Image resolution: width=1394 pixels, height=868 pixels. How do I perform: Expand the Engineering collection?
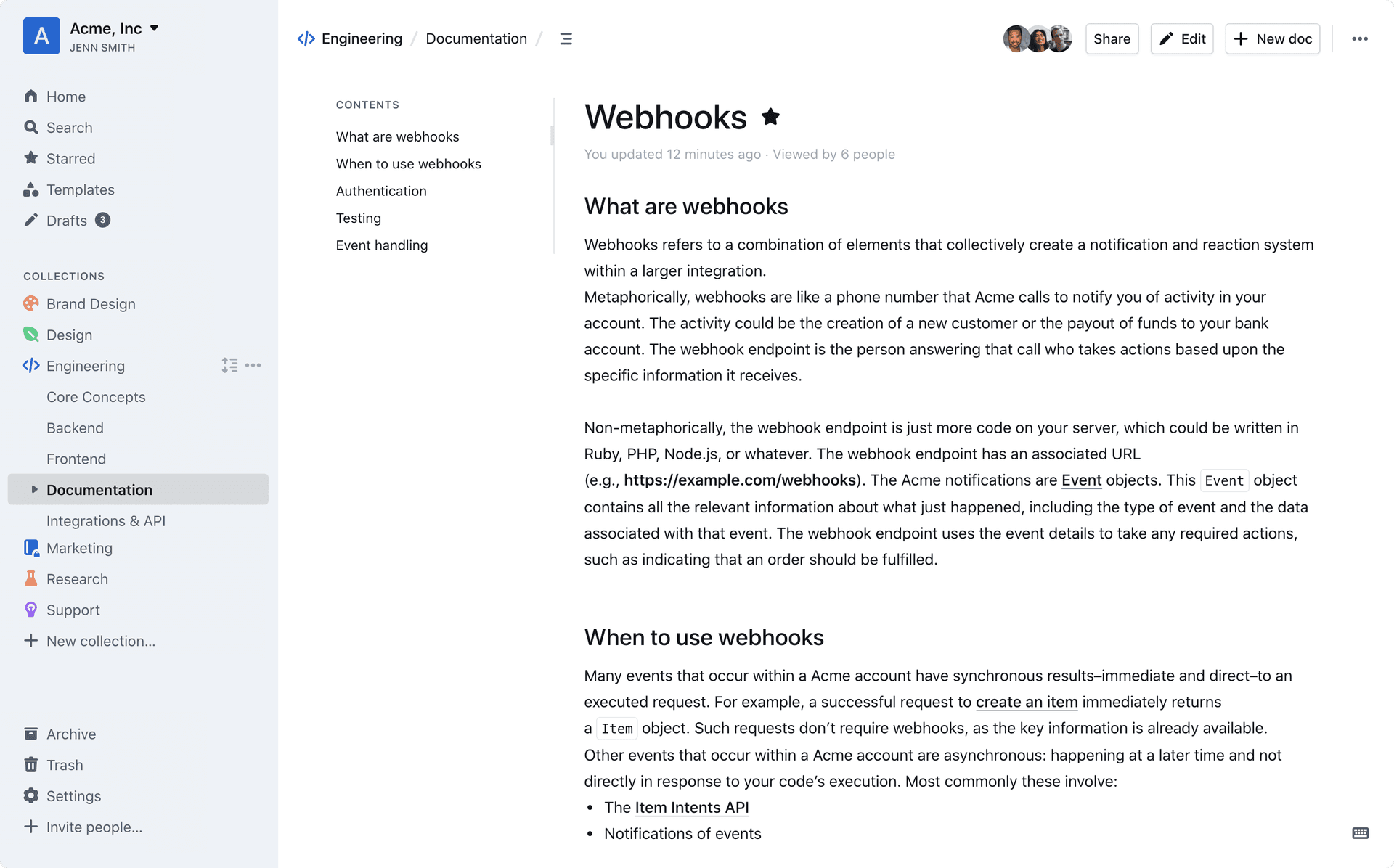click(85, 365)
